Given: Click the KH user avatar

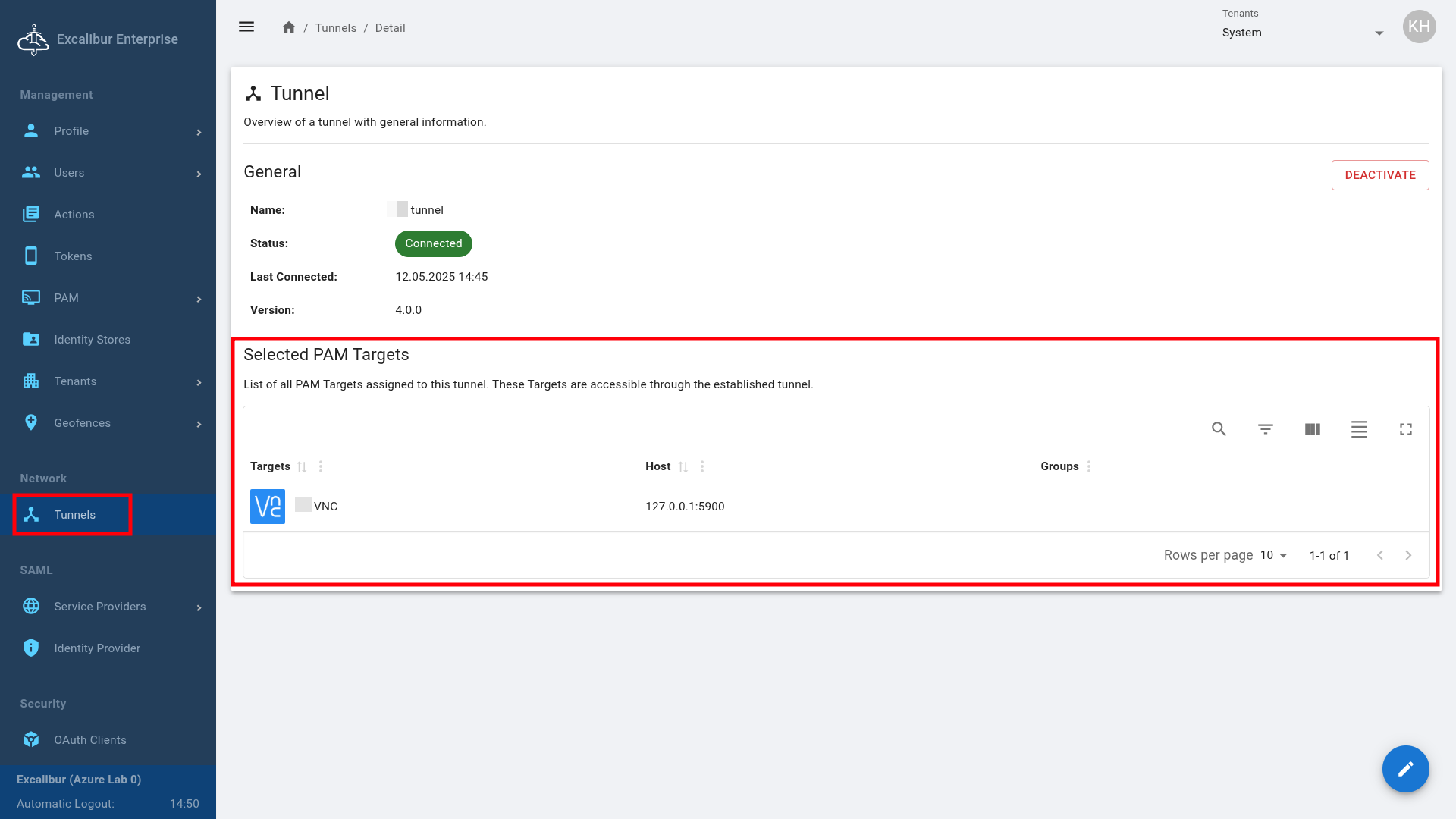Looking at the screenshot, I should (1419, 27).
